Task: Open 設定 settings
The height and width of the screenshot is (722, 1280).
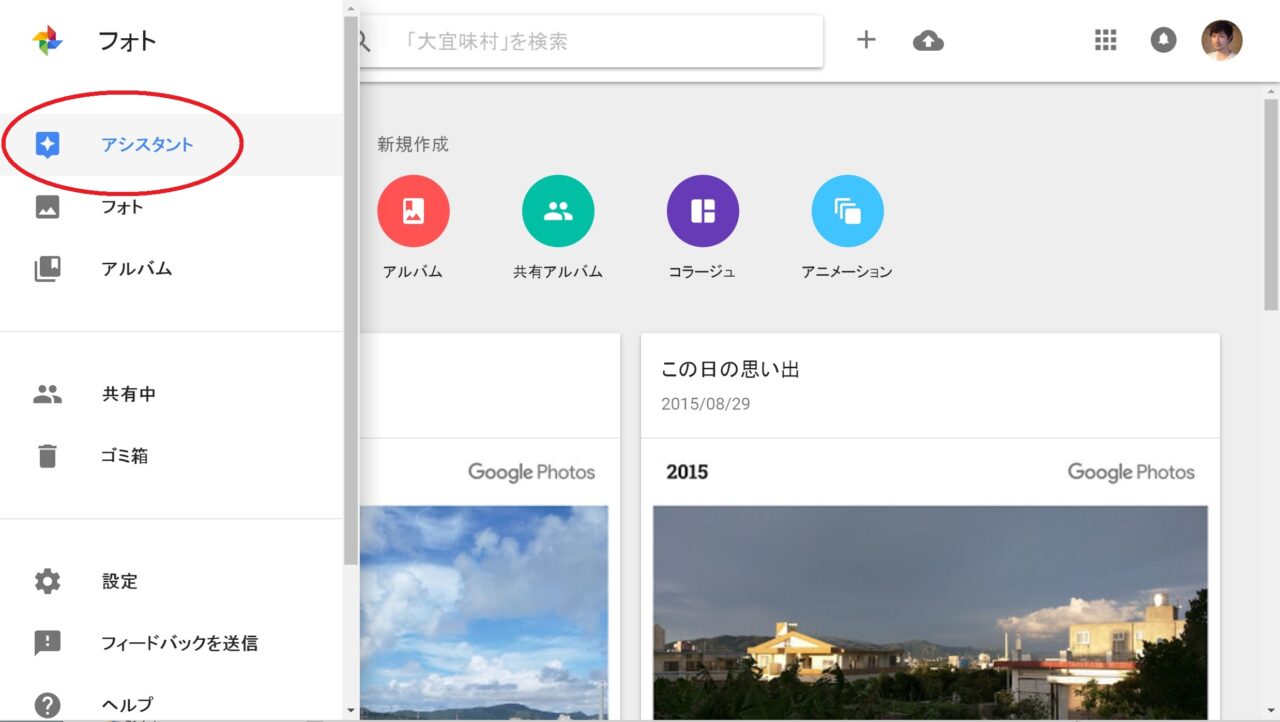Action: tap(119, 581)
